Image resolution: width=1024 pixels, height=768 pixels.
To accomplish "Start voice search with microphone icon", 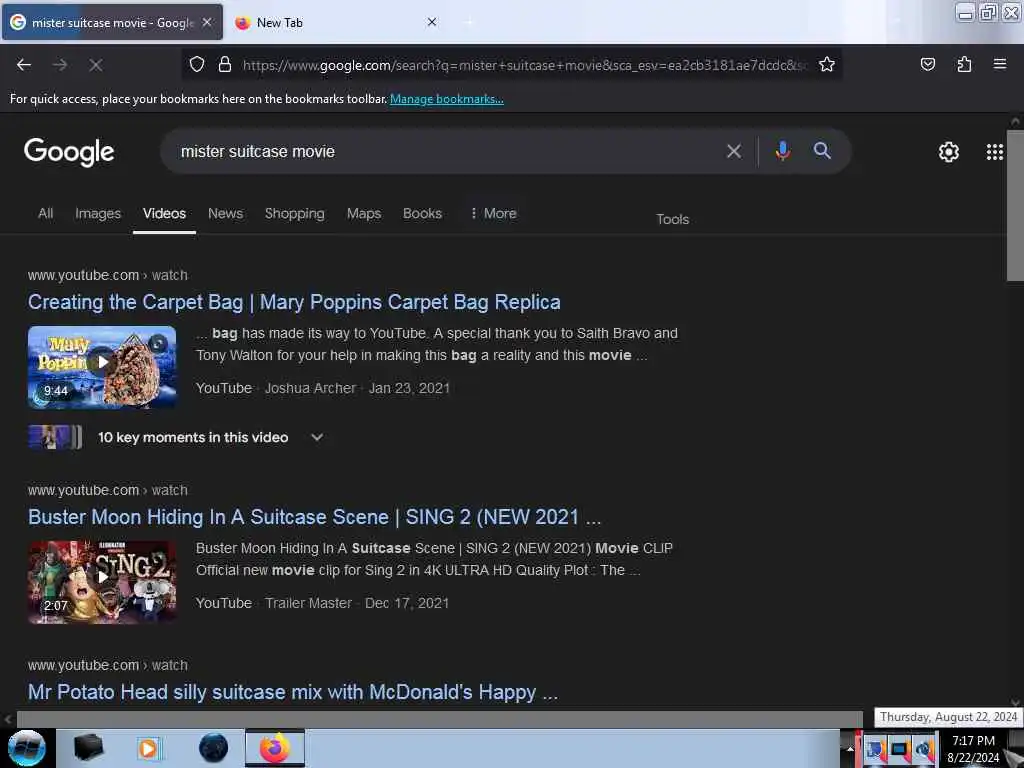I will point(782,152).
